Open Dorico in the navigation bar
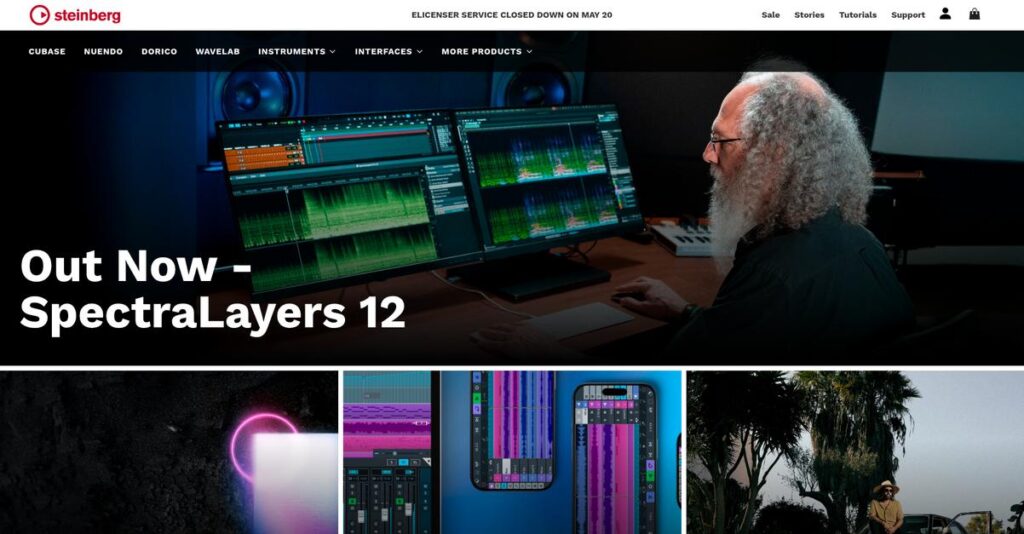Image resolution: width=1024 pixels, height=534 pixels. pos(159,52)
